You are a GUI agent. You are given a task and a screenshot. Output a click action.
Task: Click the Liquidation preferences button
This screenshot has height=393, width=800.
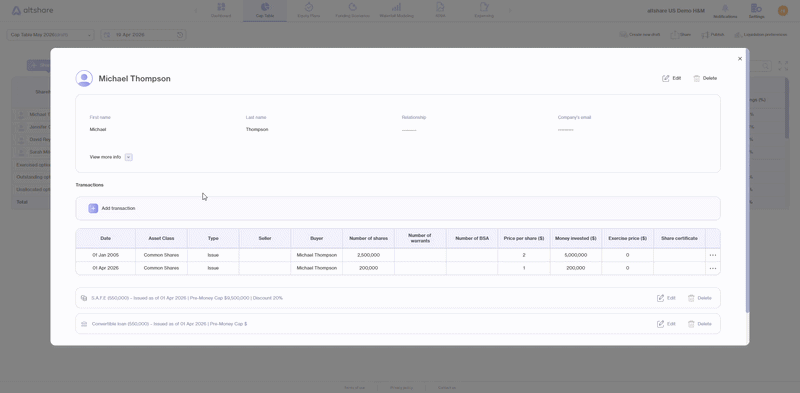[761, 35]
